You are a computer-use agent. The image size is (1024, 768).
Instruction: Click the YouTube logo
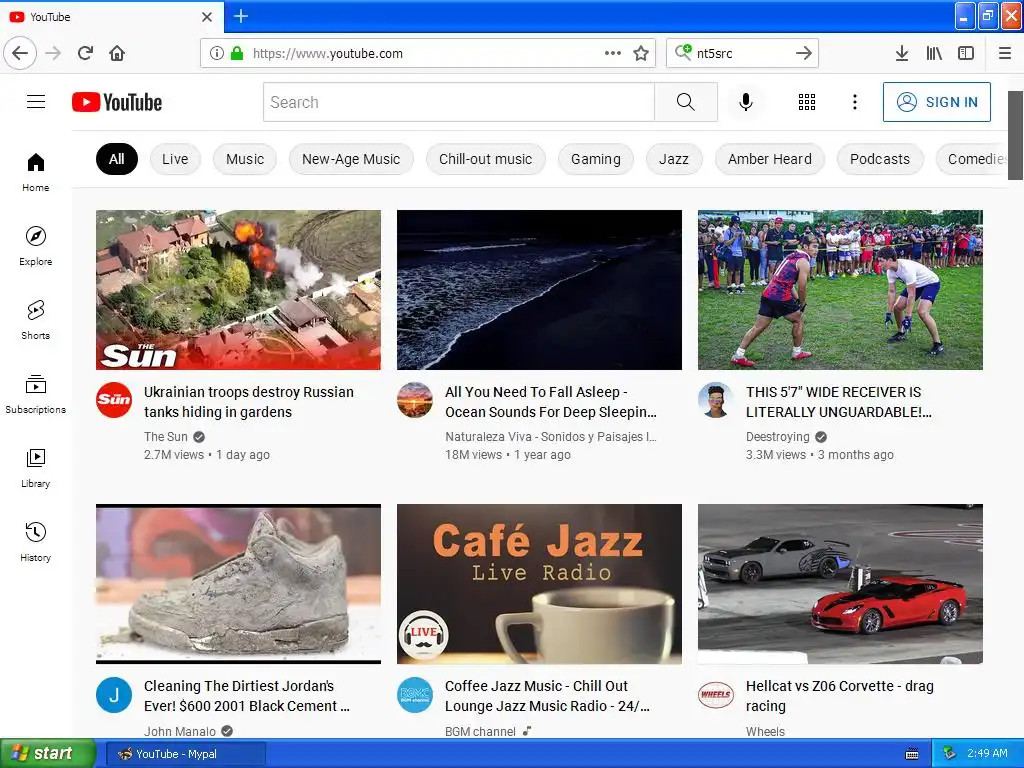click(x=117, y=103)
